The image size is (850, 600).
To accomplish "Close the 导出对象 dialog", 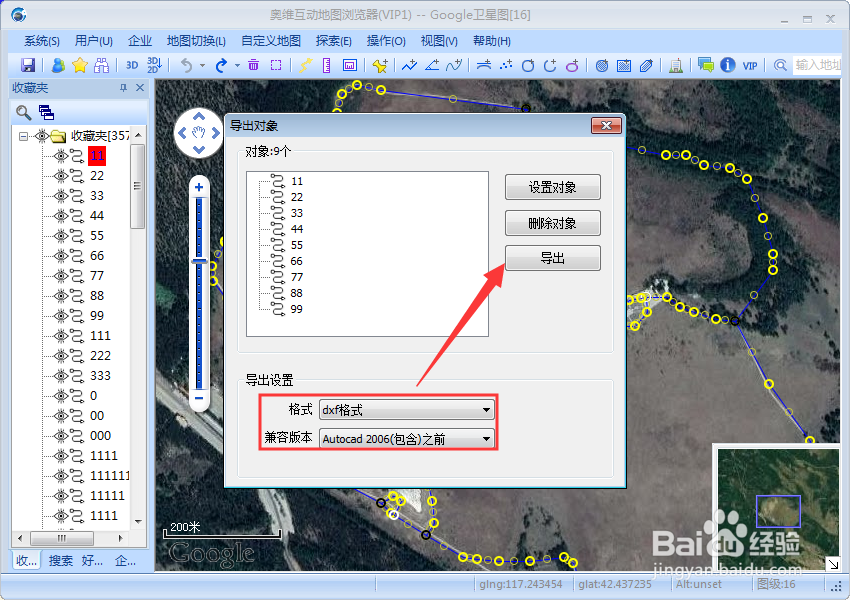I will click(x=606, y=126).
